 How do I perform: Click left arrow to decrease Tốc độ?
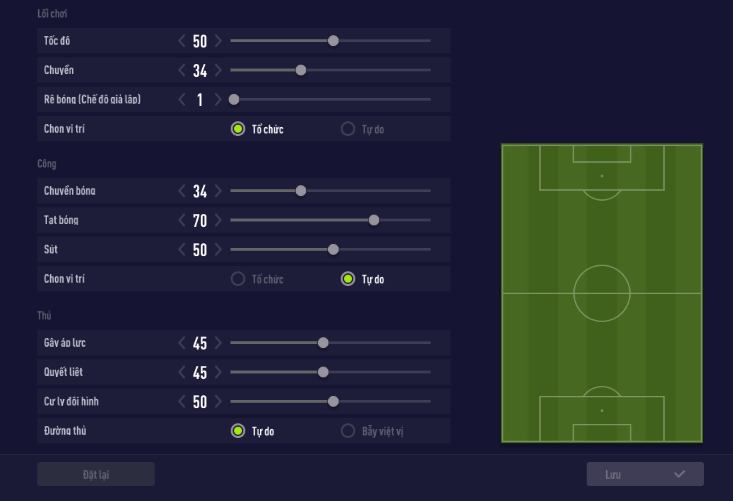pos(182,41)
